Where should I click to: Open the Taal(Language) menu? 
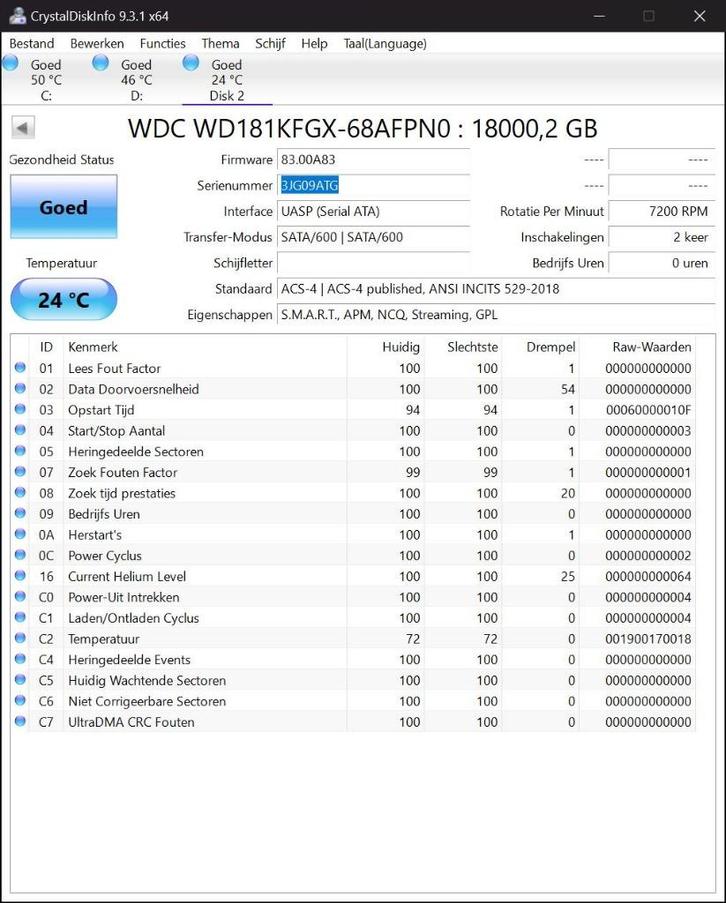(385, 44)
